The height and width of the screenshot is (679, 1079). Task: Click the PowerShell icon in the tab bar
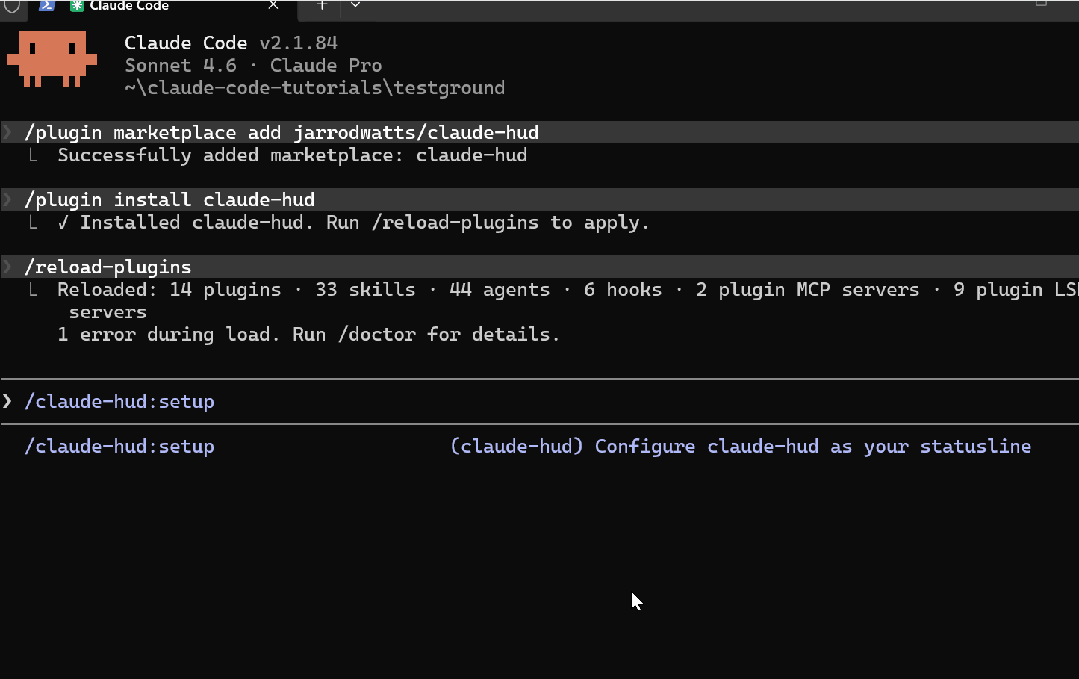tap(47, 5)
